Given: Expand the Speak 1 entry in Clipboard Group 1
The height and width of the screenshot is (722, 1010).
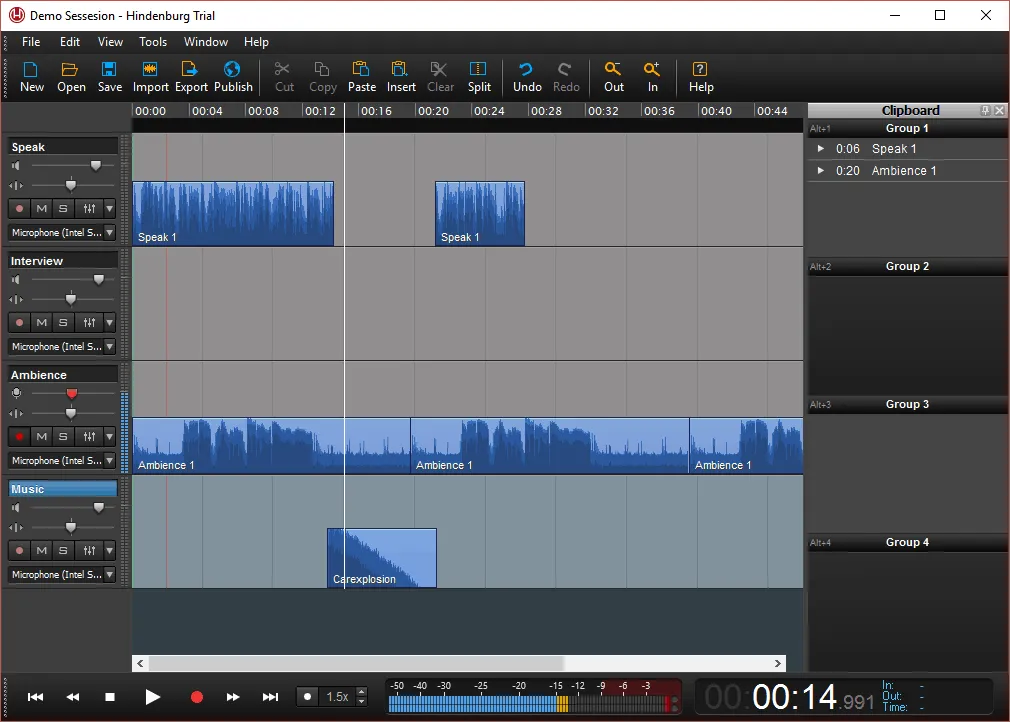Looking at the screenshot, I should 822,148.
